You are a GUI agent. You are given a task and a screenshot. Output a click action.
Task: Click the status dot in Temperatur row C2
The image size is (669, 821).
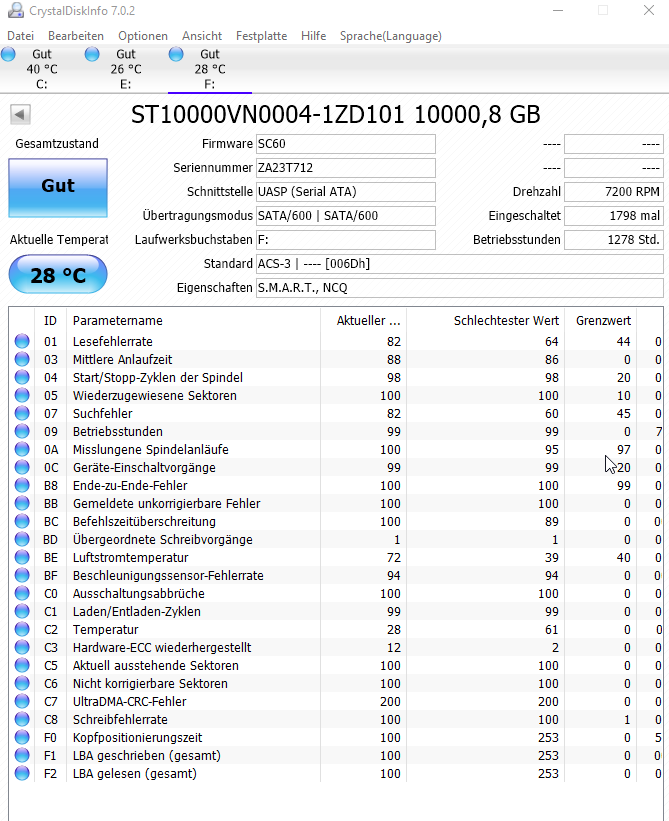pyautogui.click(x=22, y=629)
